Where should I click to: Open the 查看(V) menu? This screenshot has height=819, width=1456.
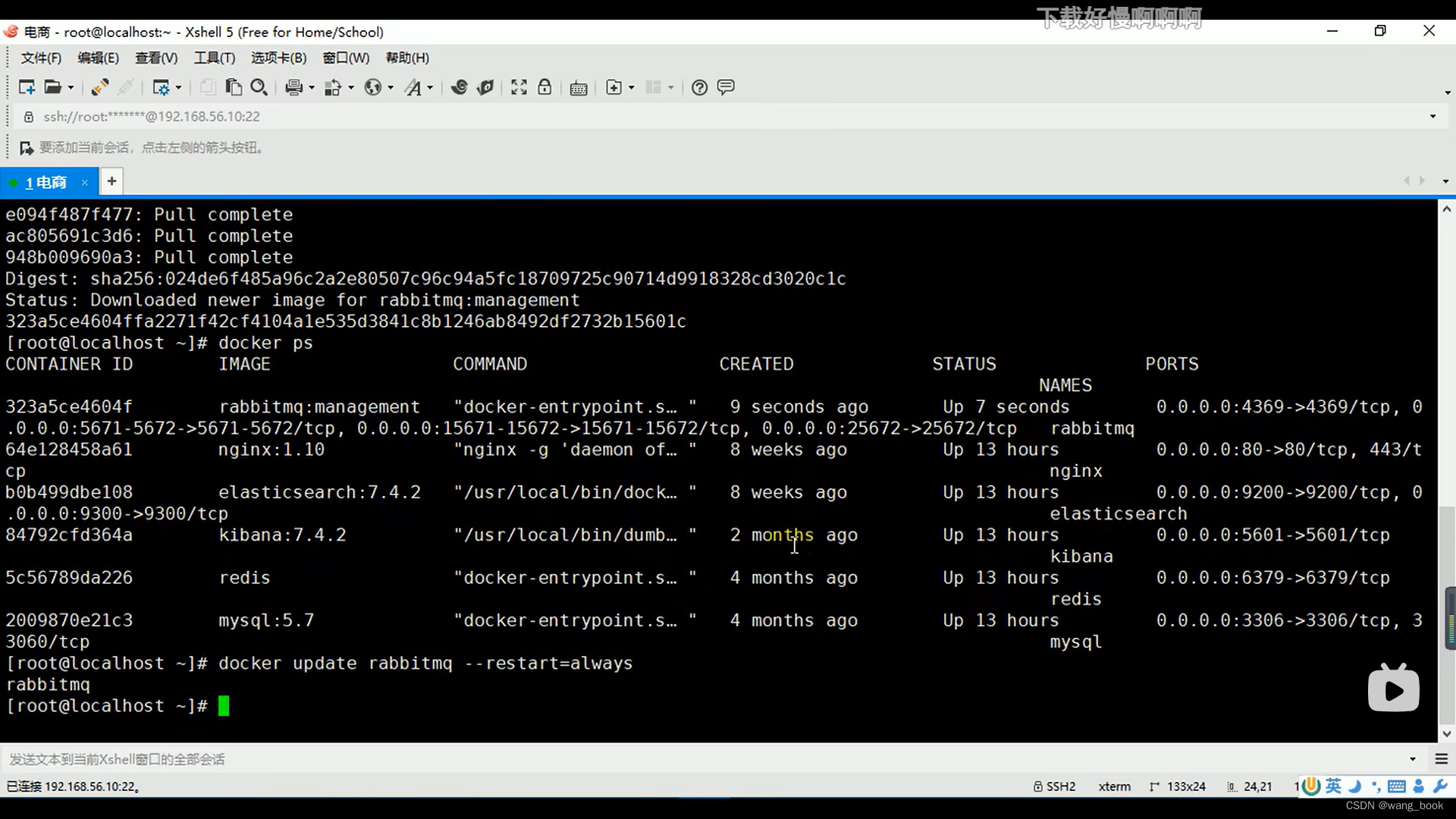156,58
